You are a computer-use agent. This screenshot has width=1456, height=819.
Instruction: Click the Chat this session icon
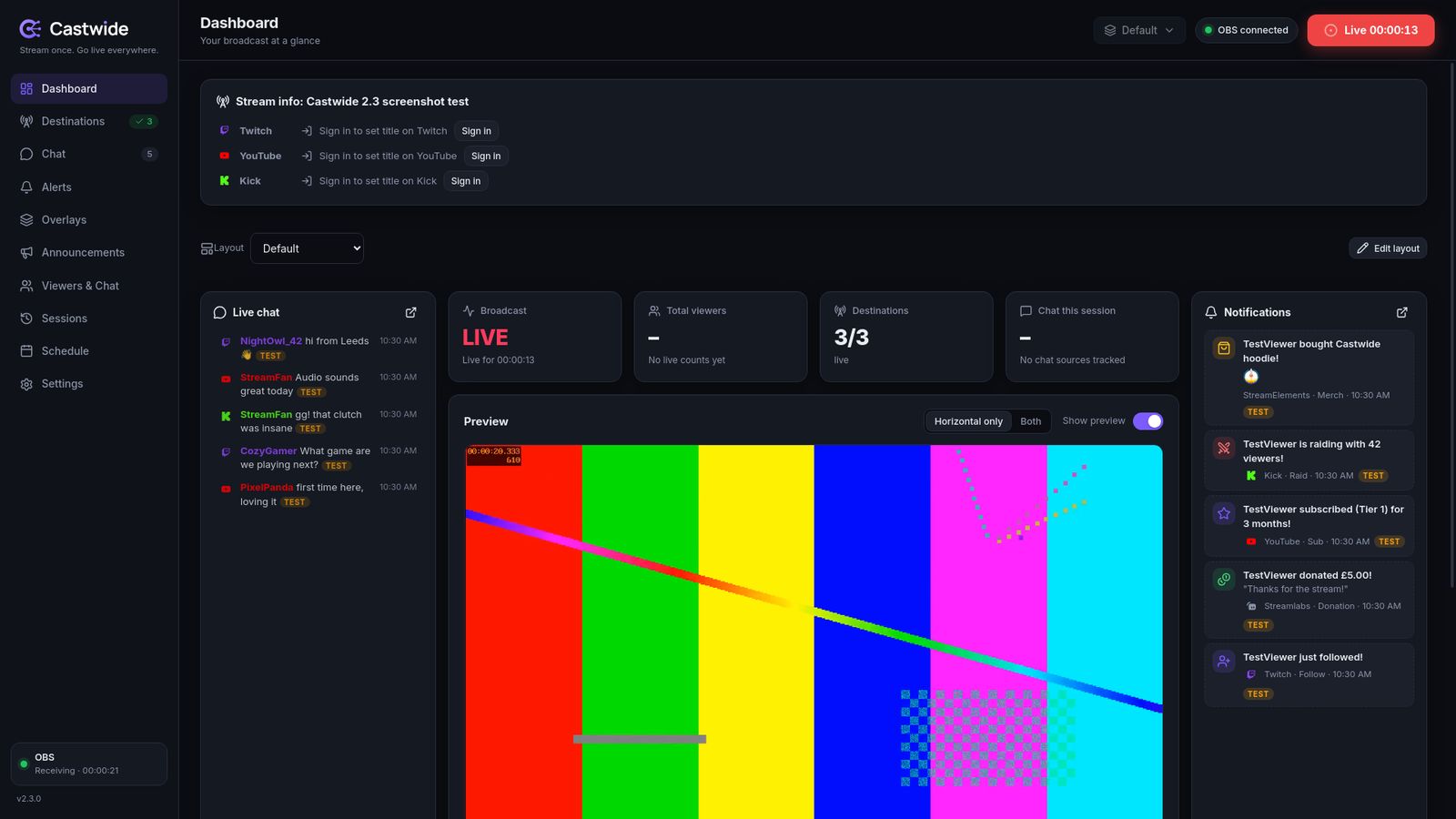click(1026, 310)
